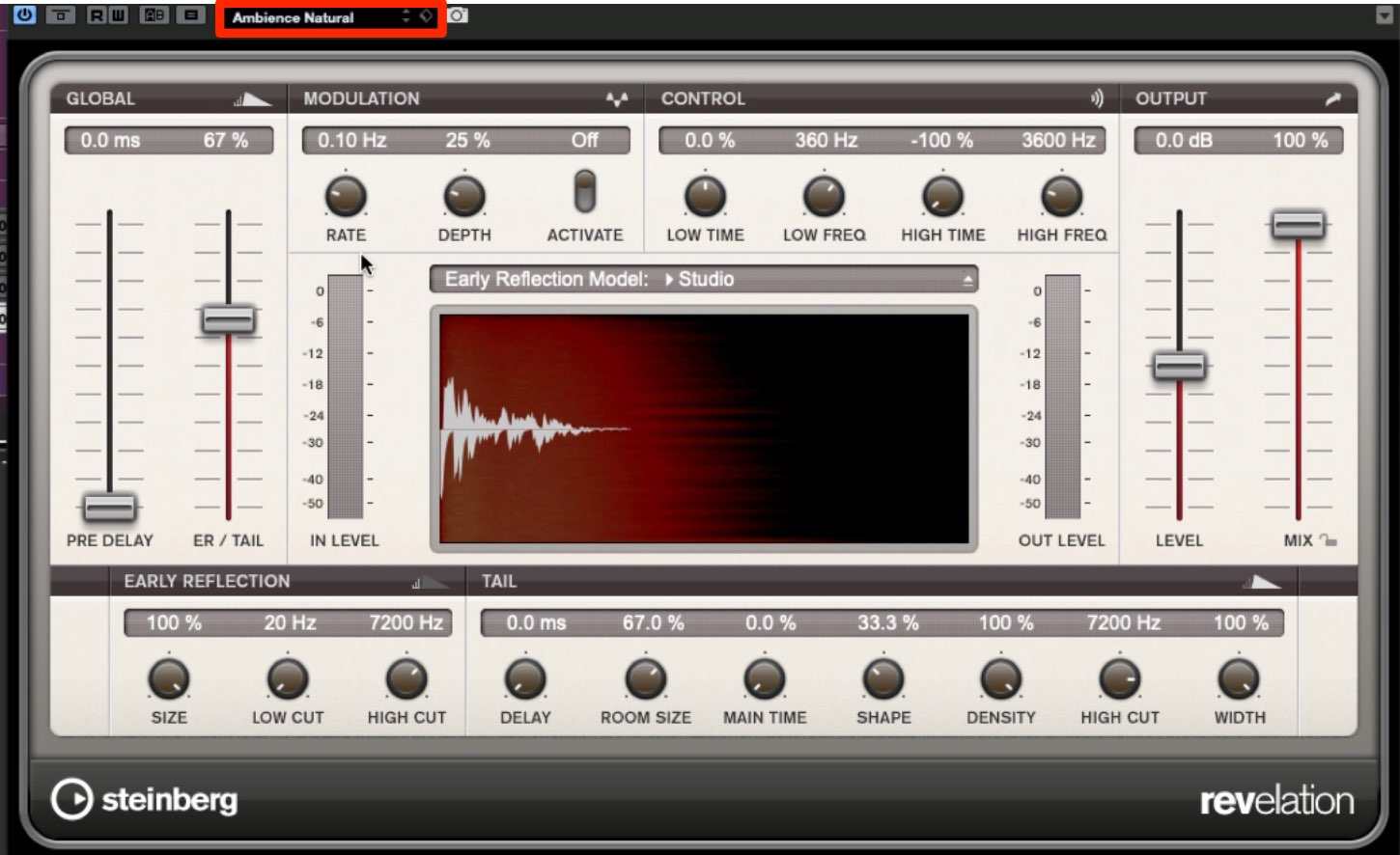The image size is (1400, 855).
Task: Click the Output section arrow icon
Action: [1332, 98]
